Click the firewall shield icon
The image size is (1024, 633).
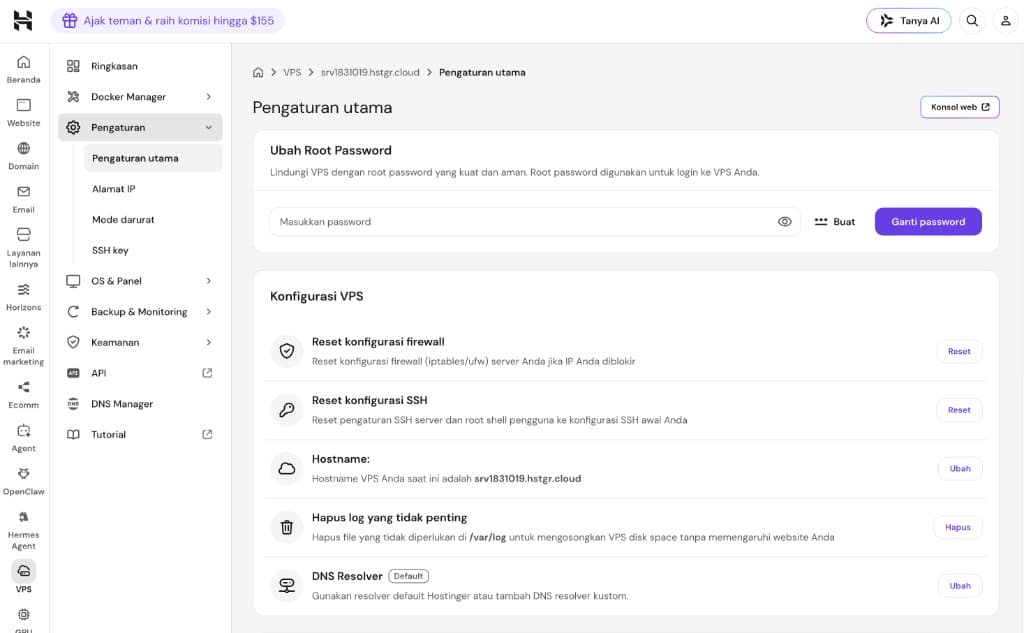(287, 351)
